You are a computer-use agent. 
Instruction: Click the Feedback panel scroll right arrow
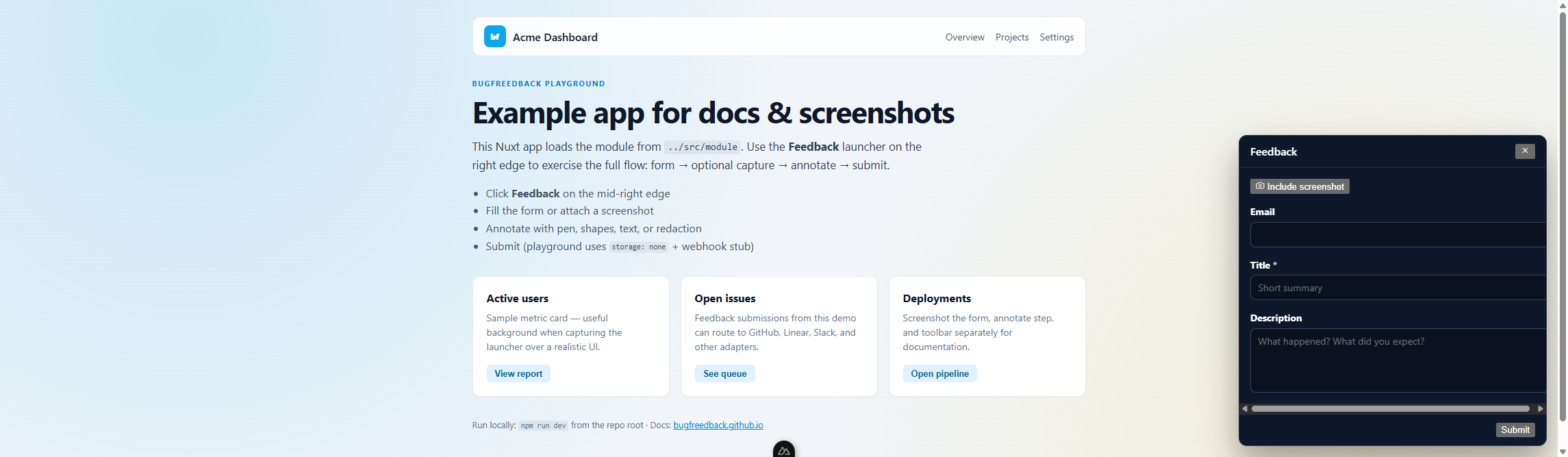1540,408
